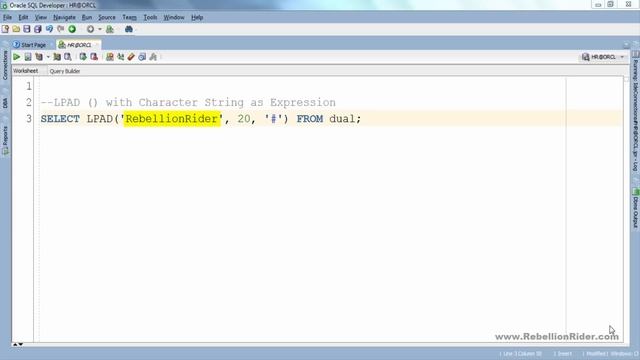
Task: Run the statement with green play icon
Action: [x=17, y=57]
